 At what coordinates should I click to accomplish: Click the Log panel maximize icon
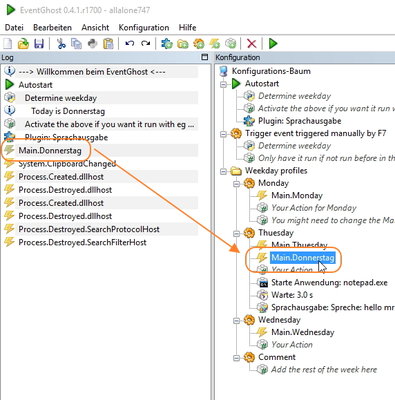pyautogui.click(x=205, y=57)
